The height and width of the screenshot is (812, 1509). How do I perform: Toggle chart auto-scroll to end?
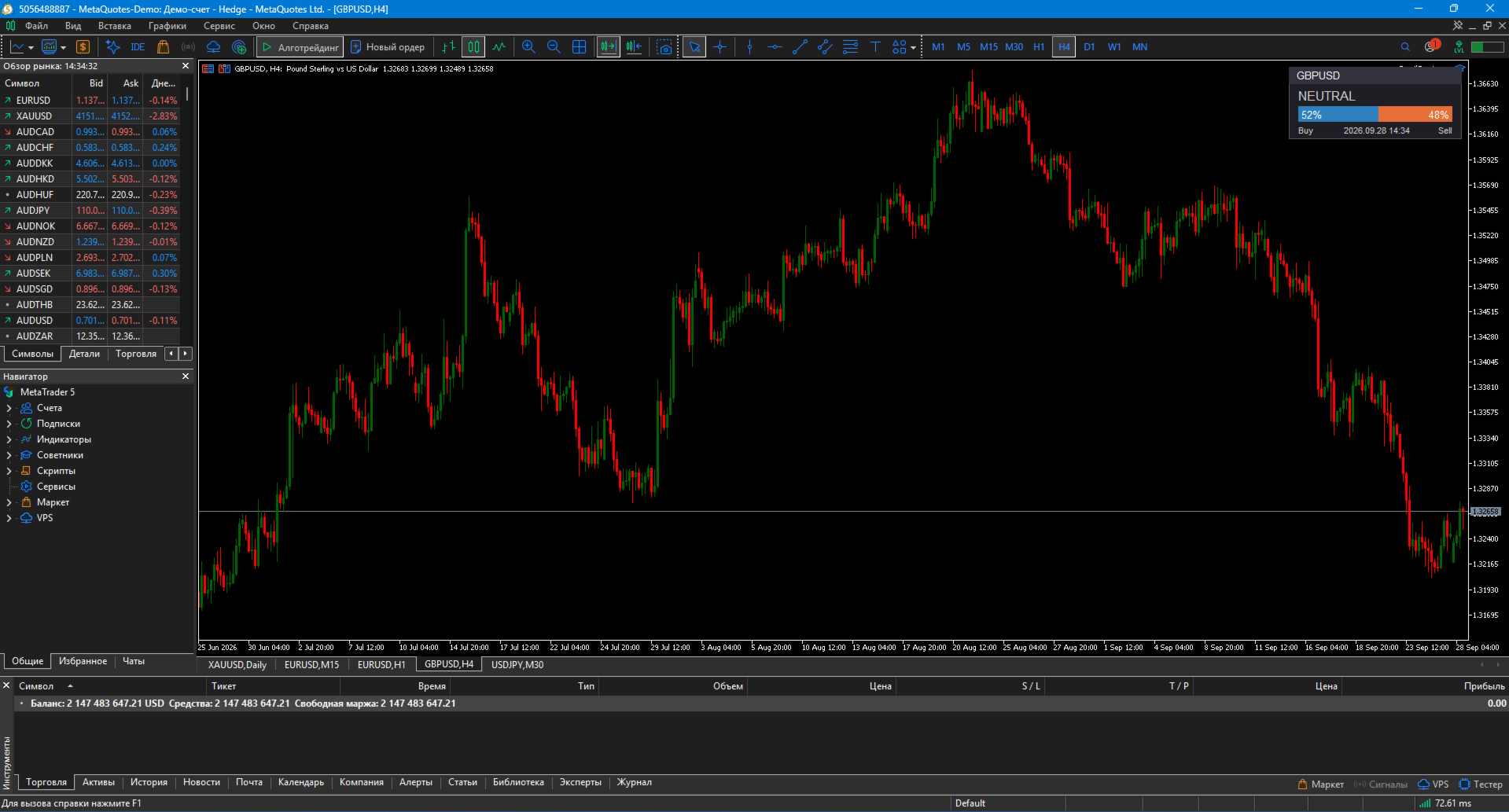pyautogui.click(x=609, y=47)
